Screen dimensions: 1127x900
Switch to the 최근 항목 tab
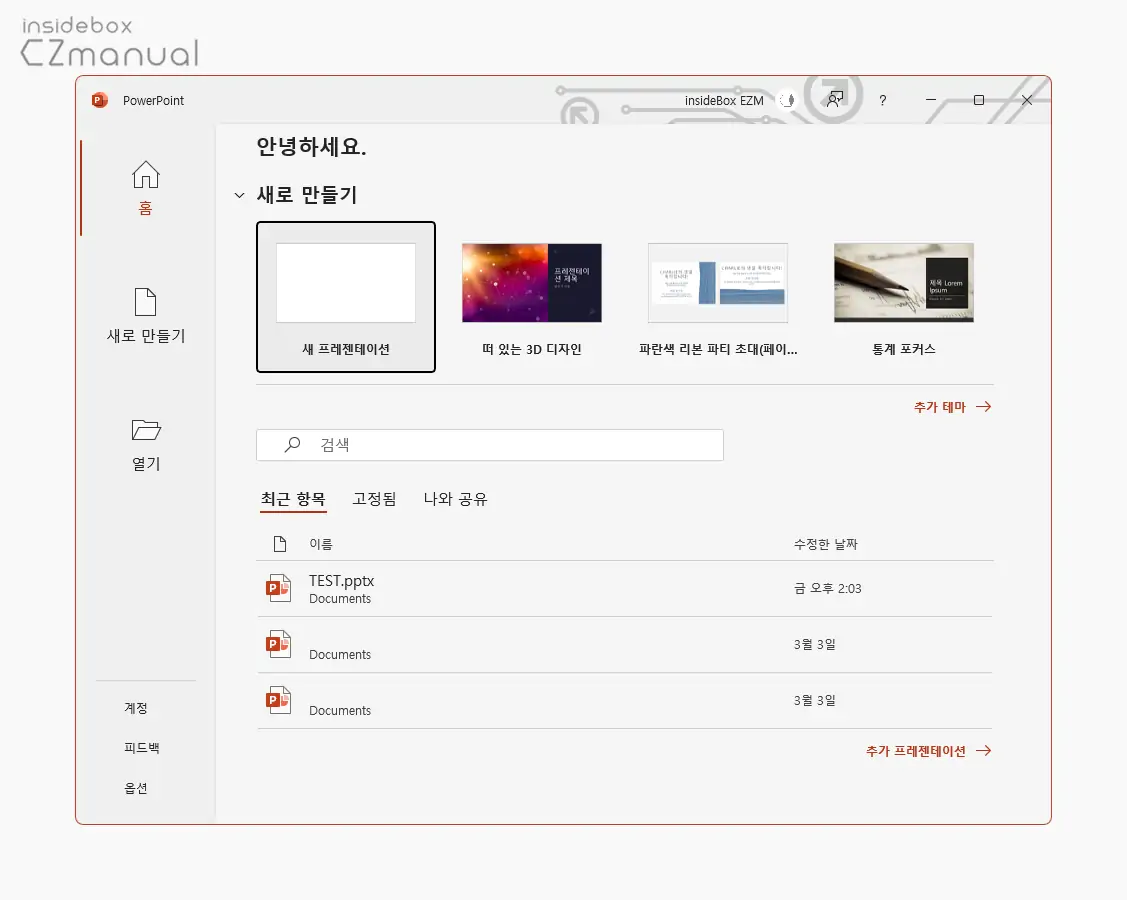(x=293, y=499)
